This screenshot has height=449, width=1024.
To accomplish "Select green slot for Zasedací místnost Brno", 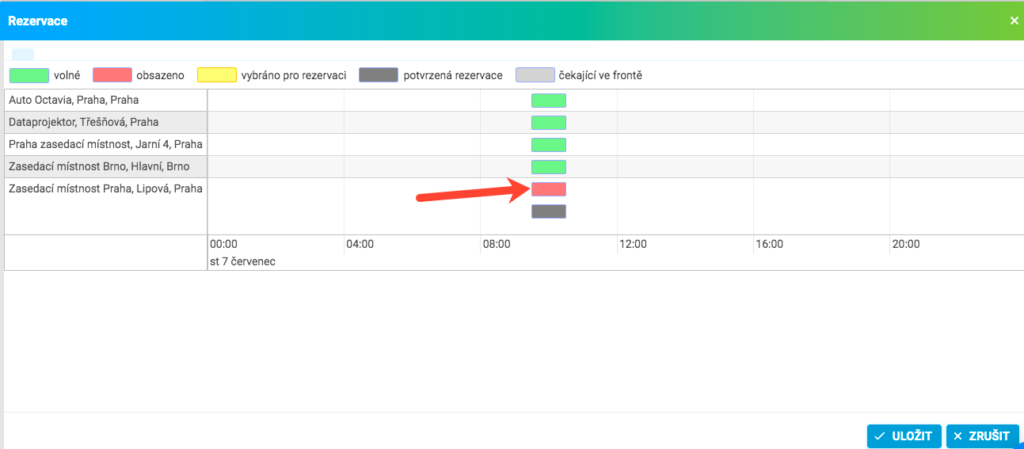I will click(549, 167).
